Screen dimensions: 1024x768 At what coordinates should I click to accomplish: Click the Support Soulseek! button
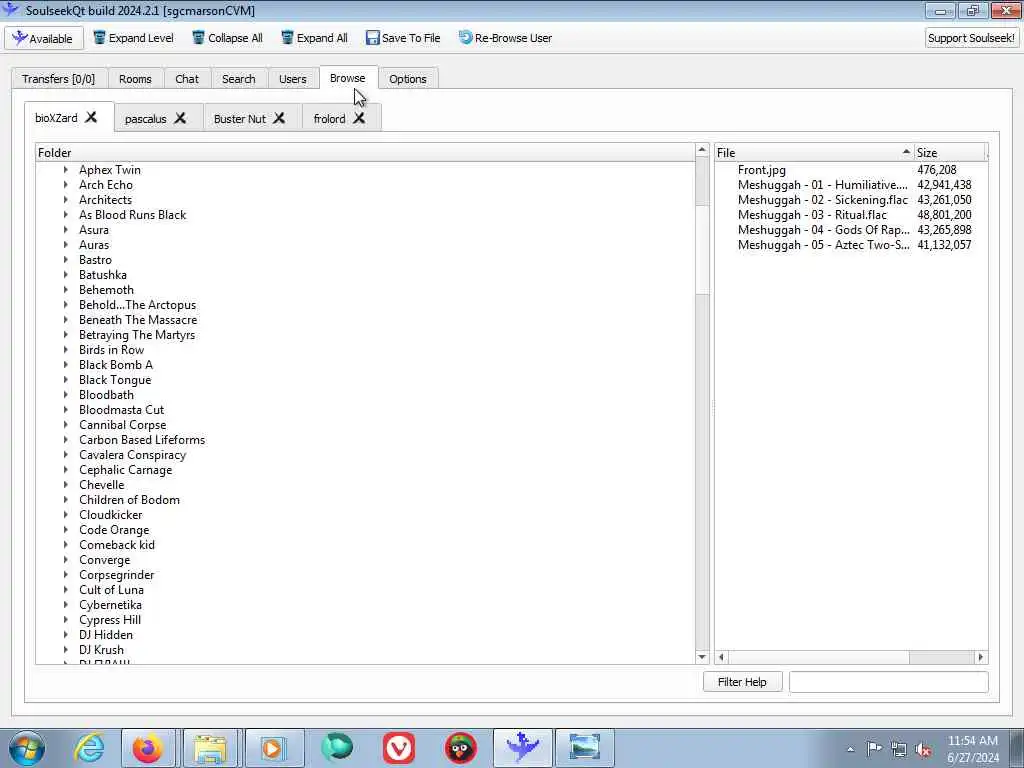tap(972, 38)
